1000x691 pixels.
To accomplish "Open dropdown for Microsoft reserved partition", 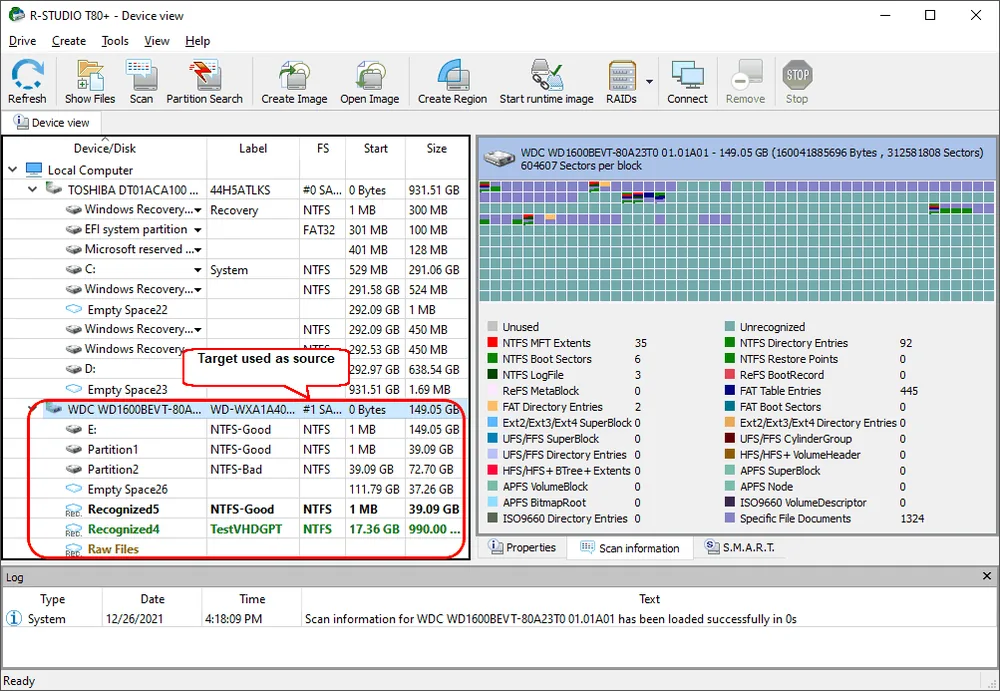I will 198,249.
